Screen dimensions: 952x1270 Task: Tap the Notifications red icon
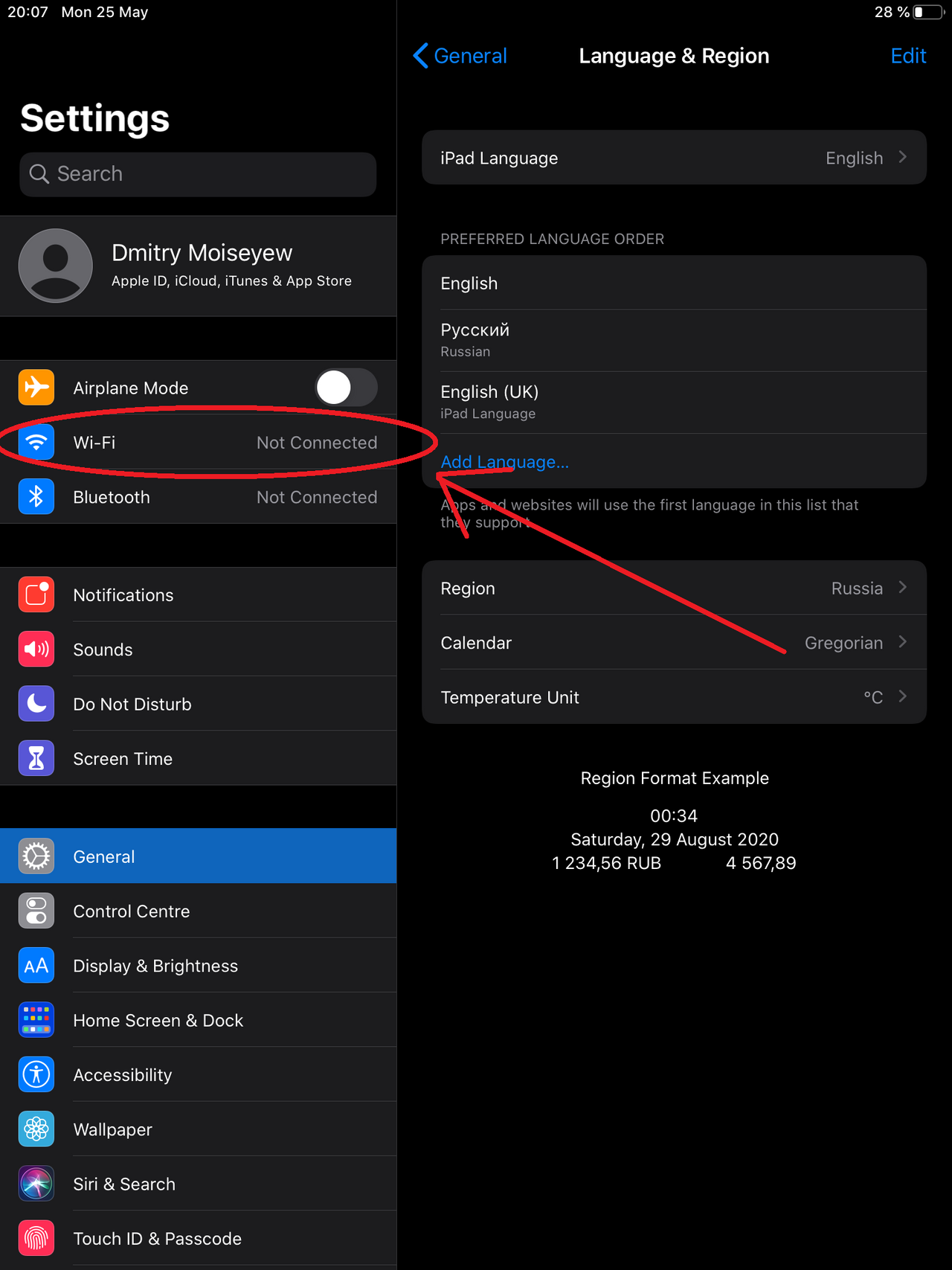pyautogui.click(x=36, y=594)
